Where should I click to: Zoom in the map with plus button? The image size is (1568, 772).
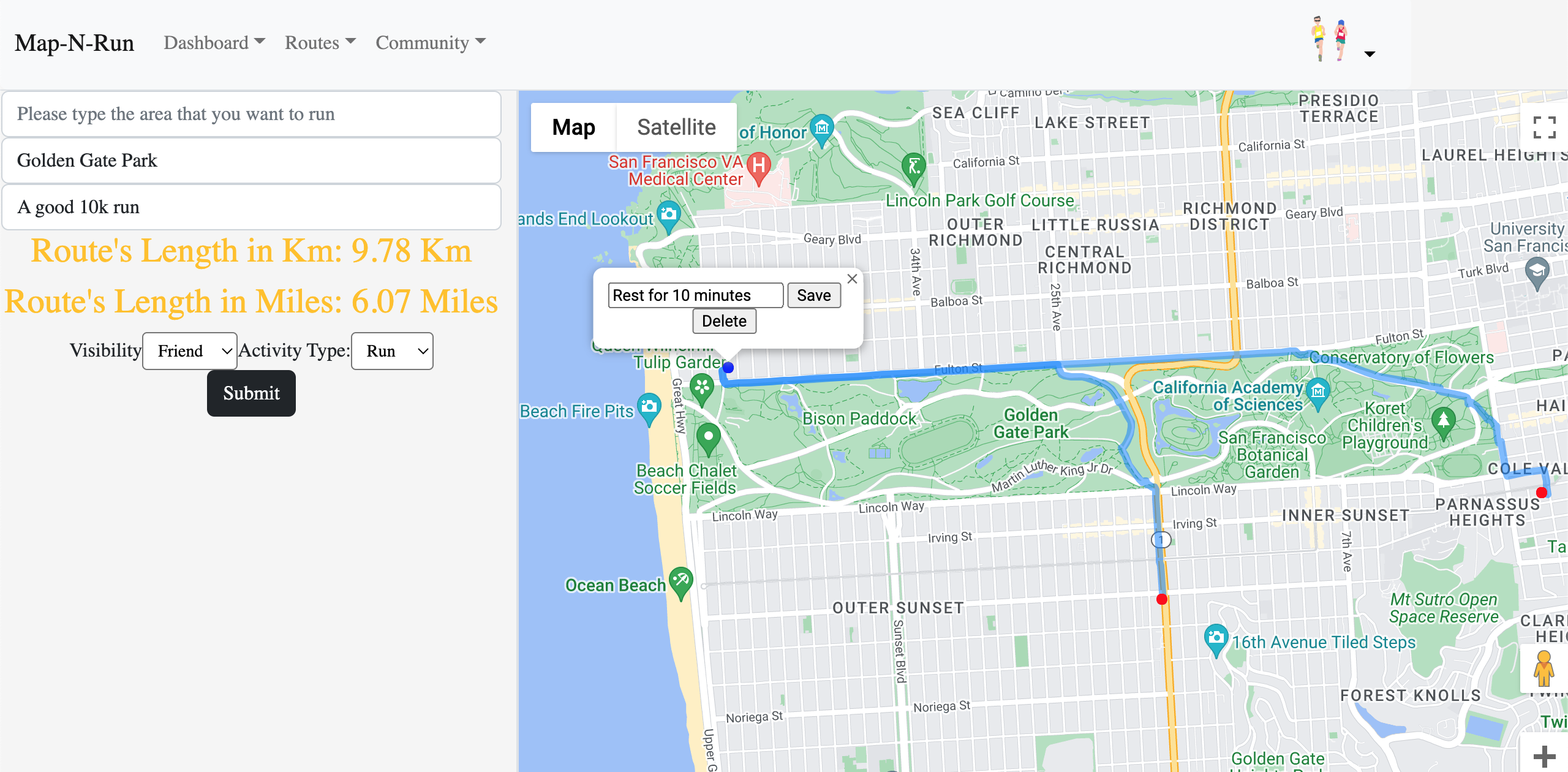(x=1544, y=755)
